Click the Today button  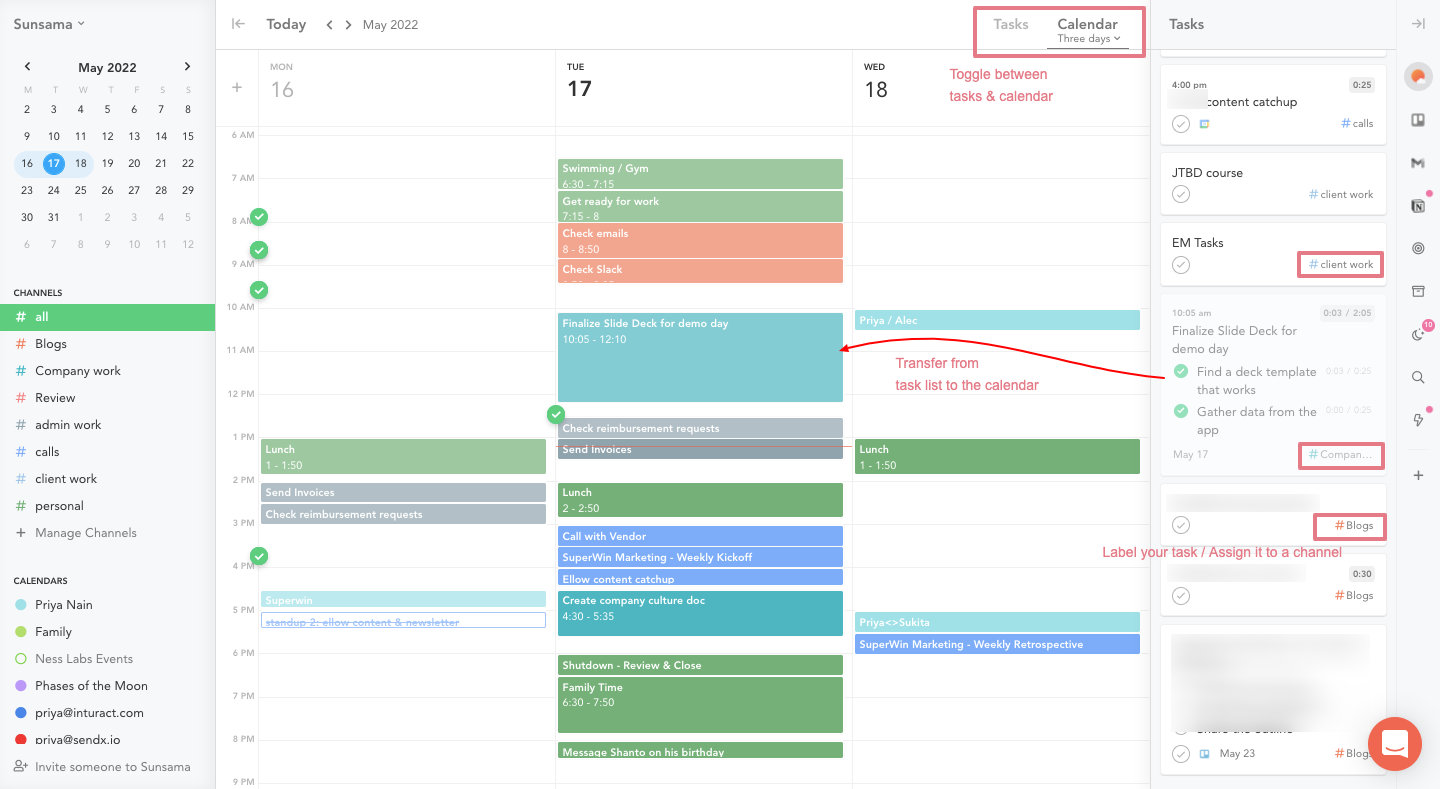(286, 24)
